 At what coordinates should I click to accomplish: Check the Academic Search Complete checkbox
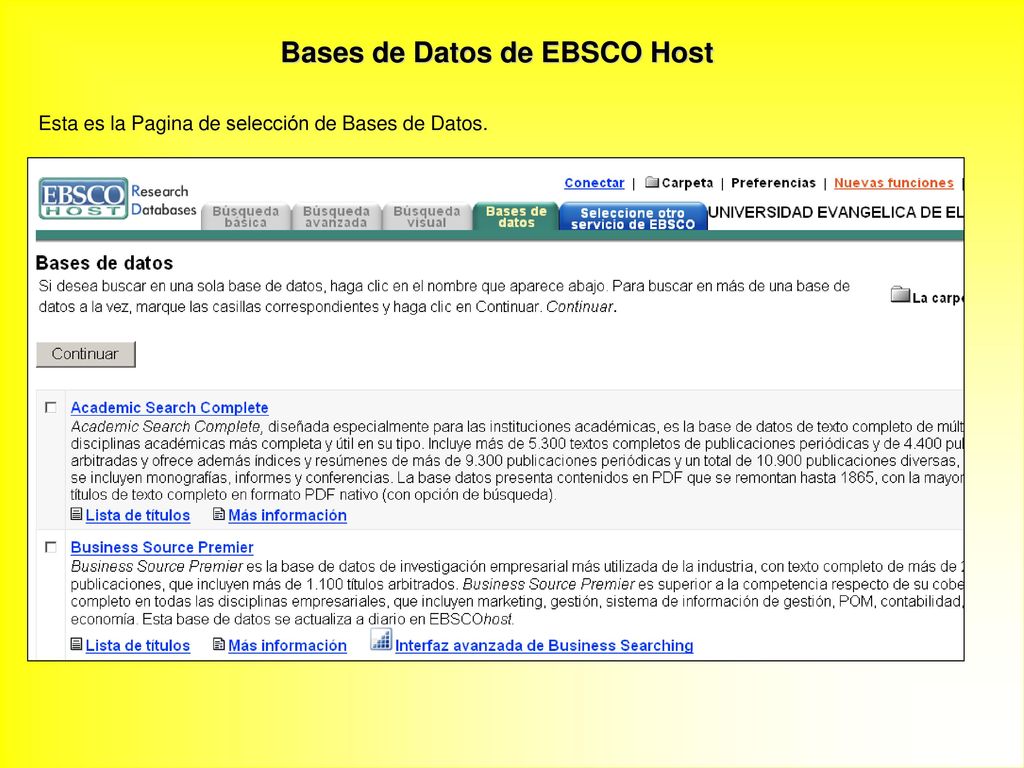tap(50, 408)
